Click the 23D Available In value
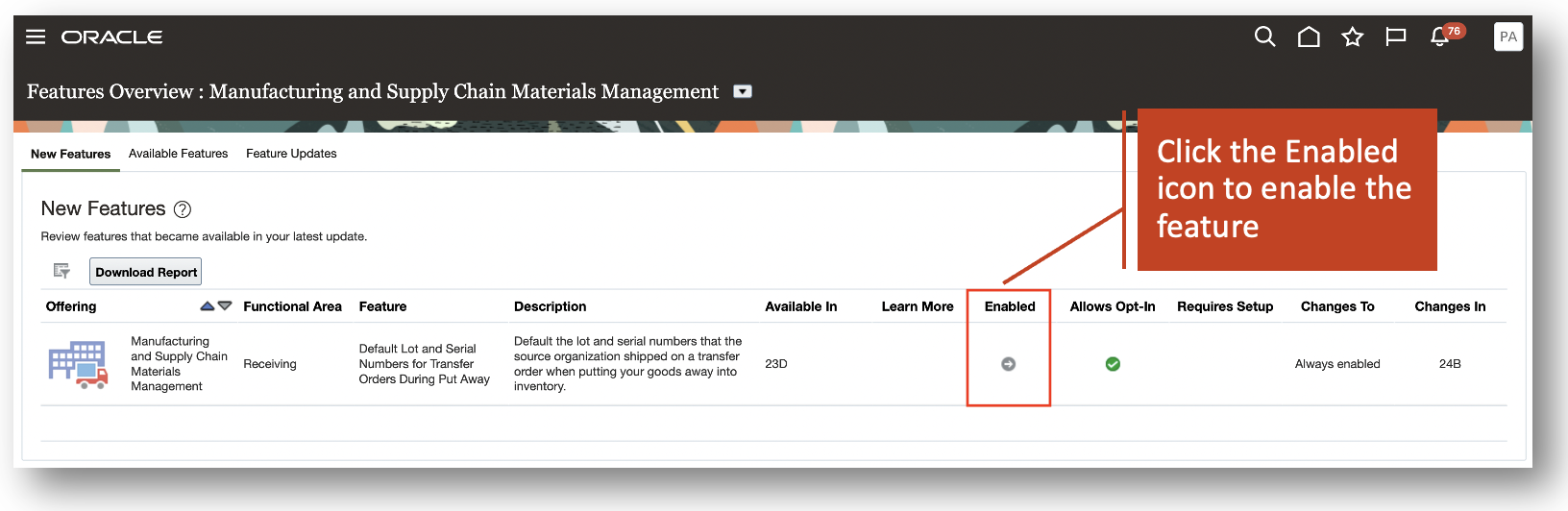 (776, 364)
